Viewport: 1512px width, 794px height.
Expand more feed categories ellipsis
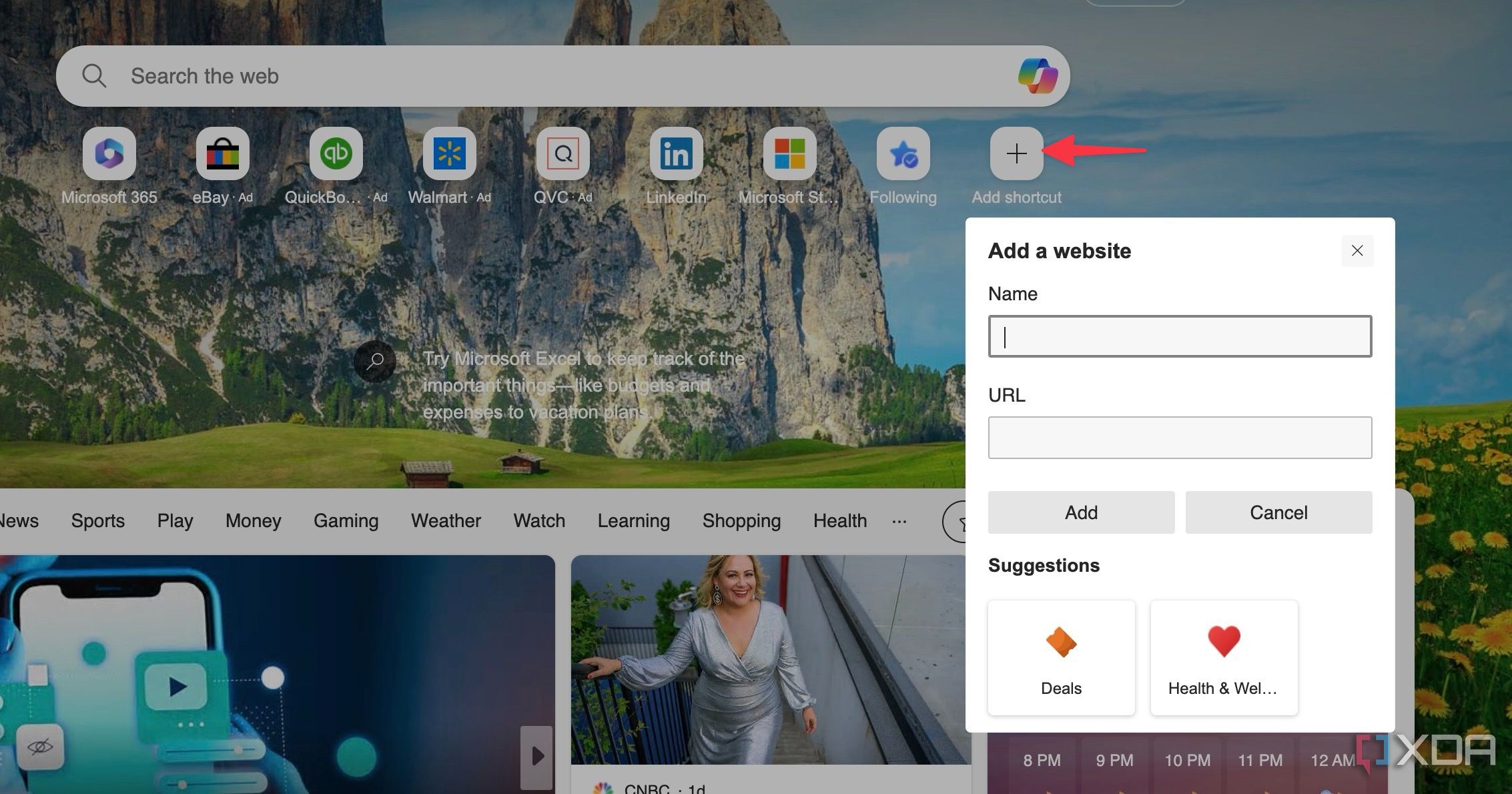coord(899,521)
